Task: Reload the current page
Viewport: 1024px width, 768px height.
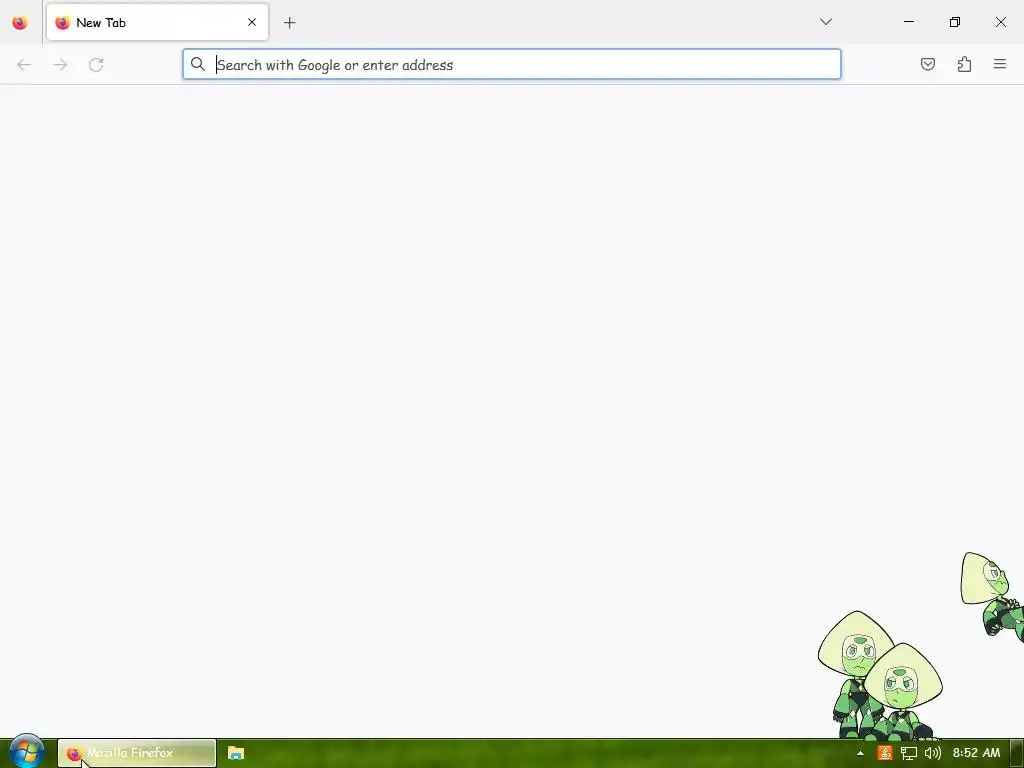Action: pos(96,65)
